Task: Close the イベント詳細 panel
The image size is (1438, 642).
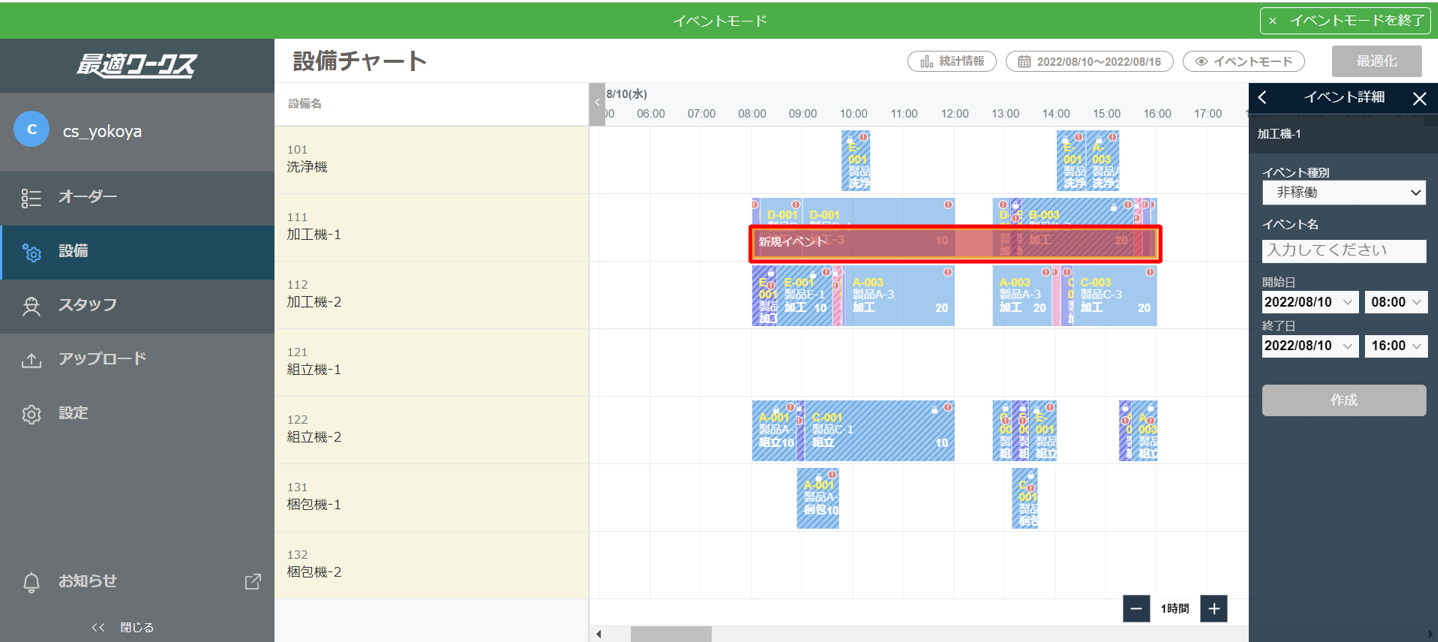Action: [x=1419, y=97]
